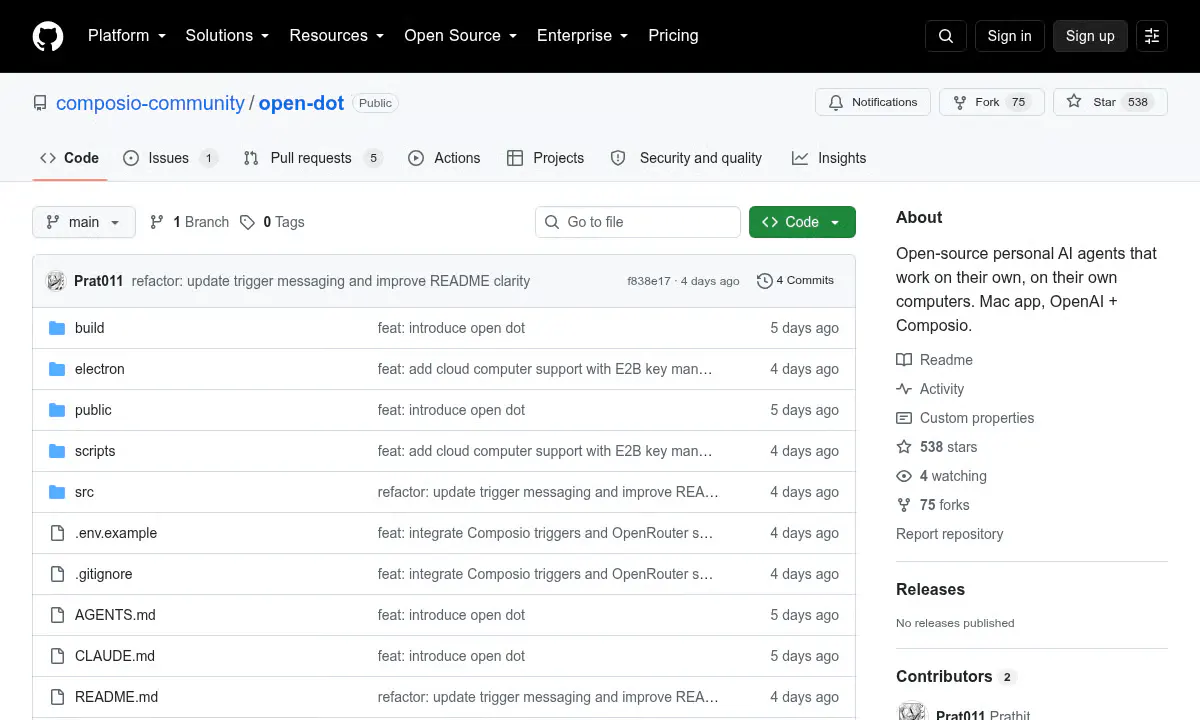Open the latest commit message refactor link
The image size is (1200, 720).
[x=330, y=281]
